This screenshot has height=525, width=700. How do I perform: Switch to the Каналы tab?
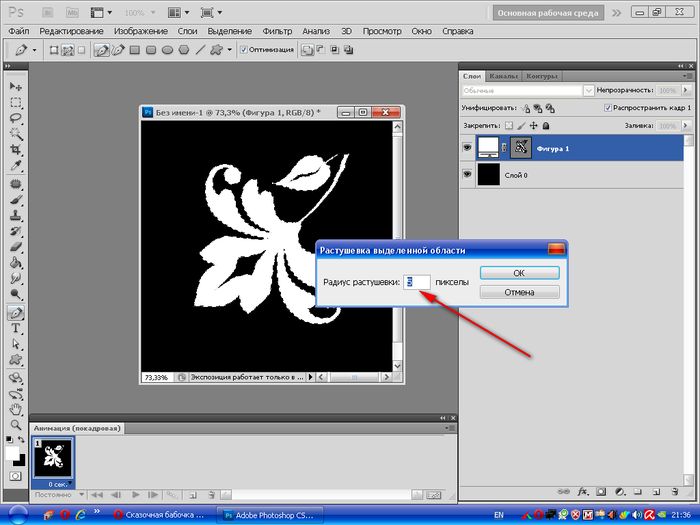[x=503, y=76]
